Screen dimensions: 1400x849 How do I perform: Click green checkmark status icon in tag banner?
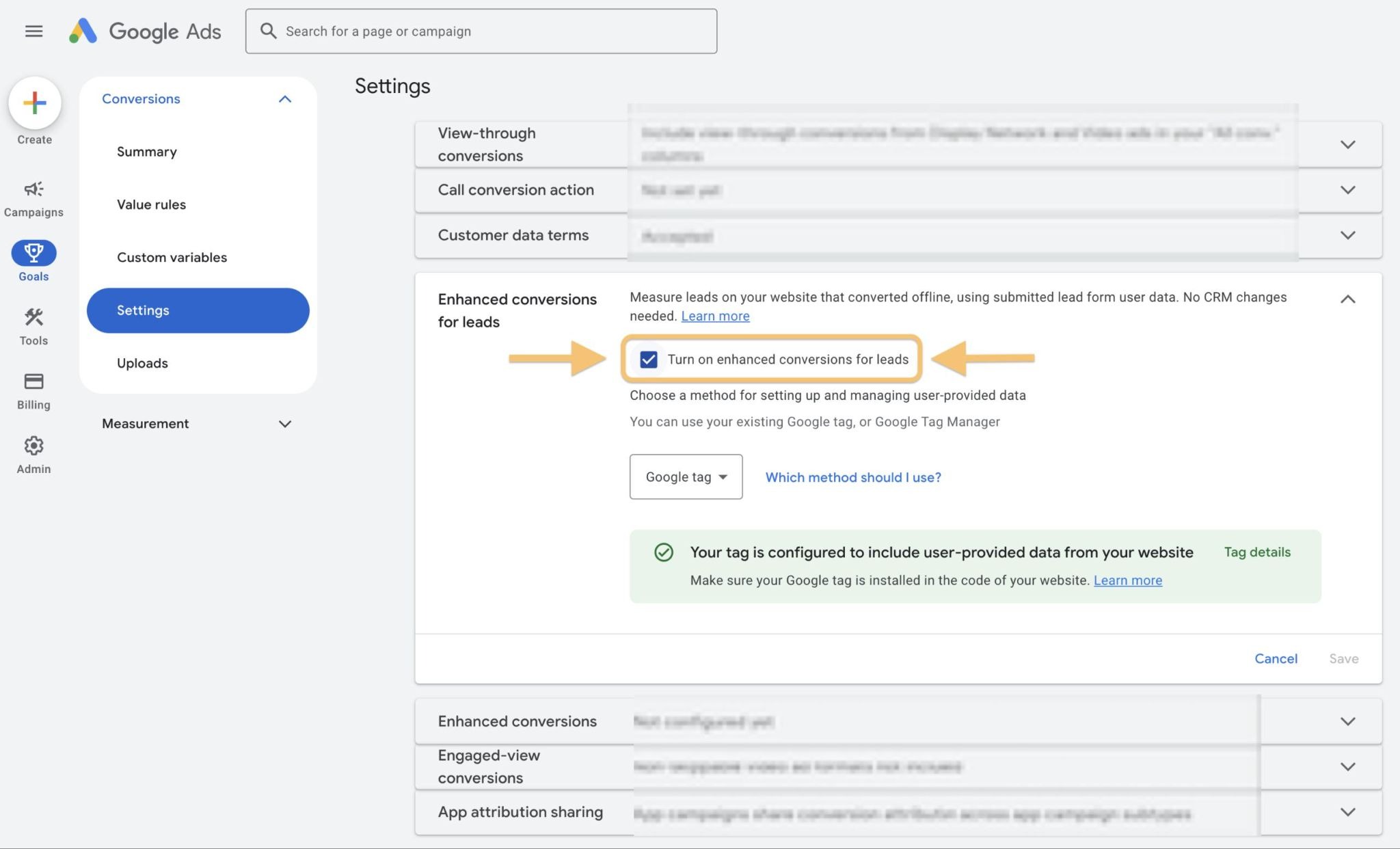click(664, 552)
